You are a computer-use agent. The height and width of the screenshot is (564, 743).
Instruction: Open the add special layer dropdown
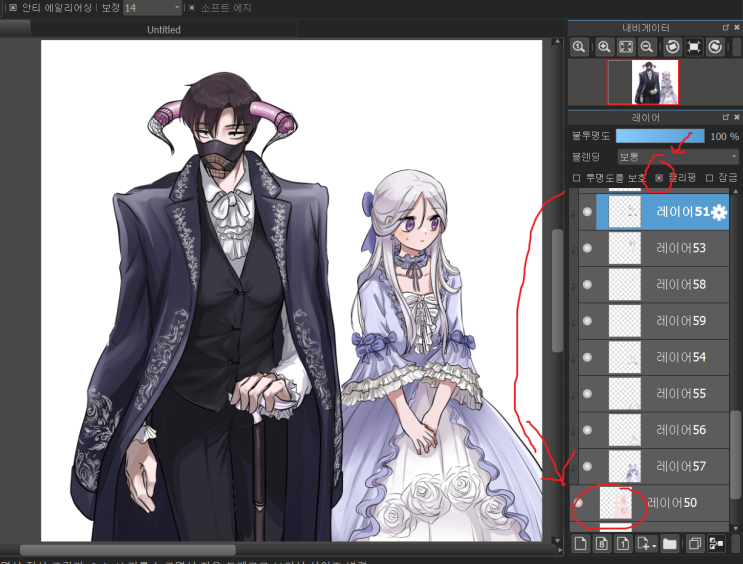pyautogui.click(x=647, y=543)
